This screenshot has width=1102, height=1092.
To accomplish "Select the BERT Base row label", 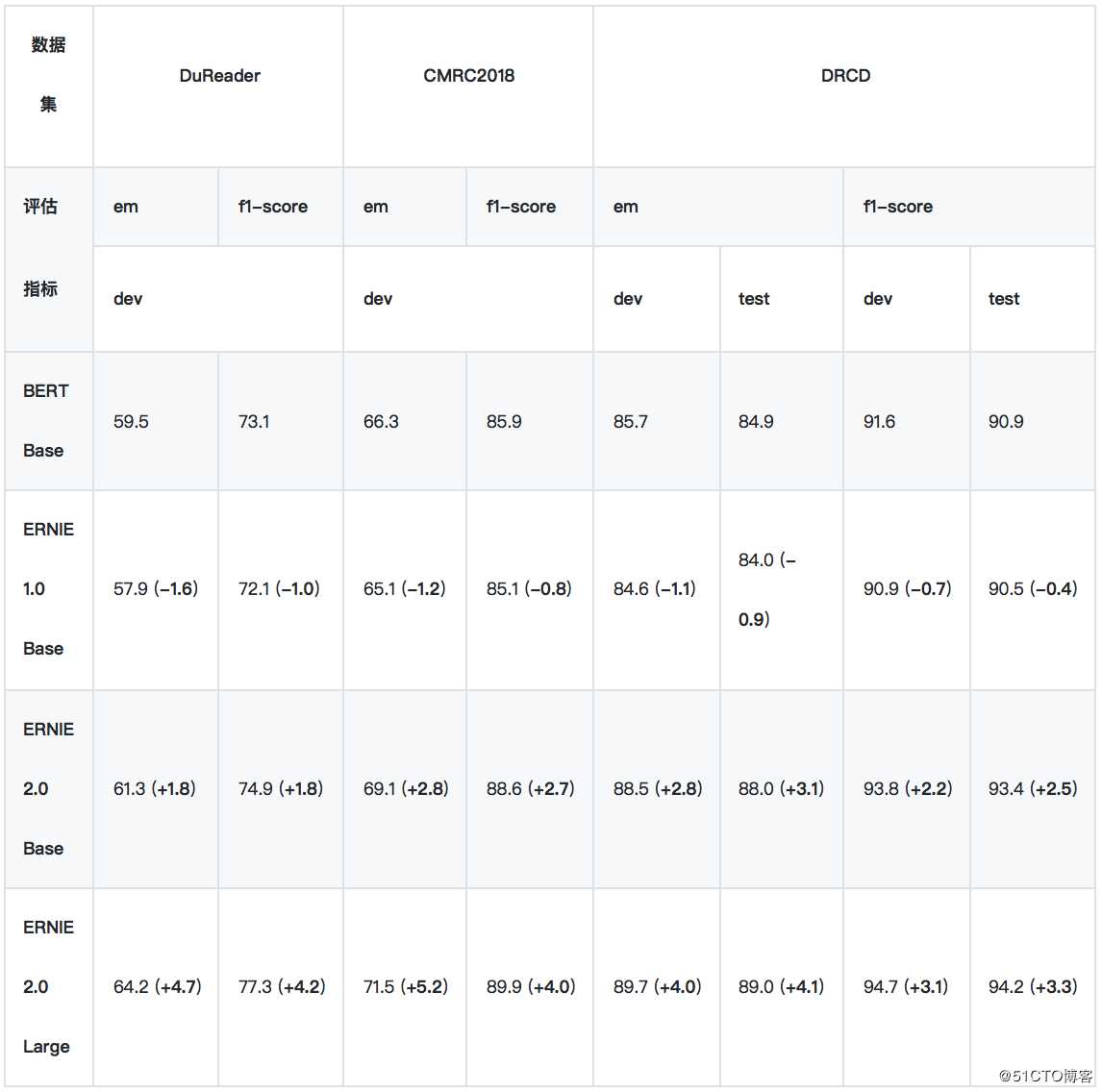I will (48, 421).
